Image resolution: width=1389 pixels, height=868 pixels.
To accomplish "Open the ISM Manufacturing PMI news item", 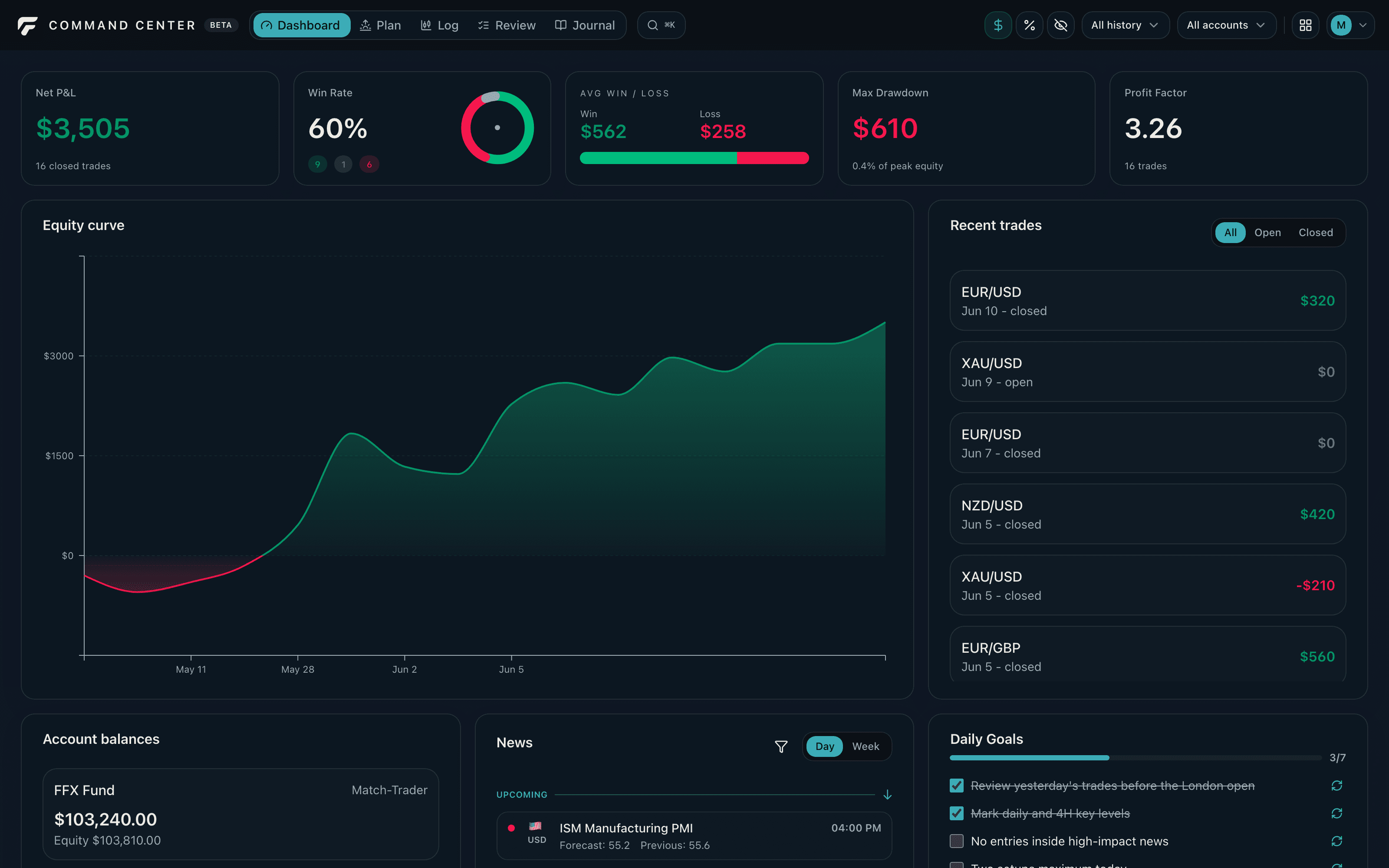I will point(694,836).
